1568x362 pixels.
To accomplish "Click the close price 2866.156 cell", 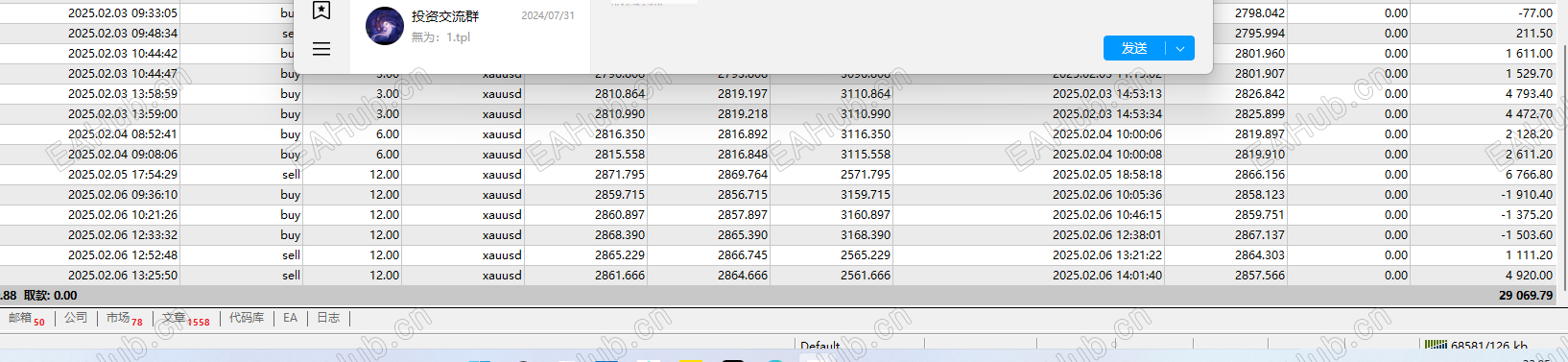I will tap(1260, 174).
